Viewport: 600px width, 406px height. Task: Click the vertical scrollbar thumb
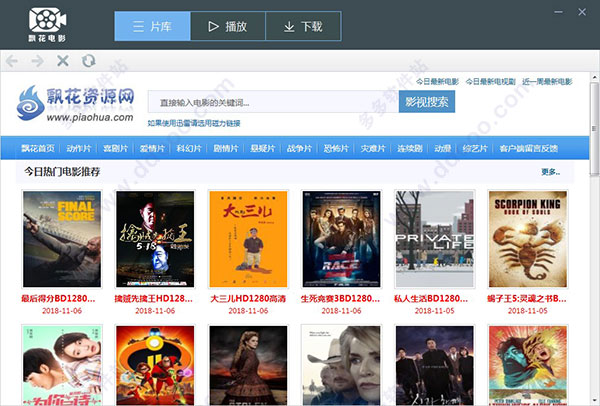point(594,128)
